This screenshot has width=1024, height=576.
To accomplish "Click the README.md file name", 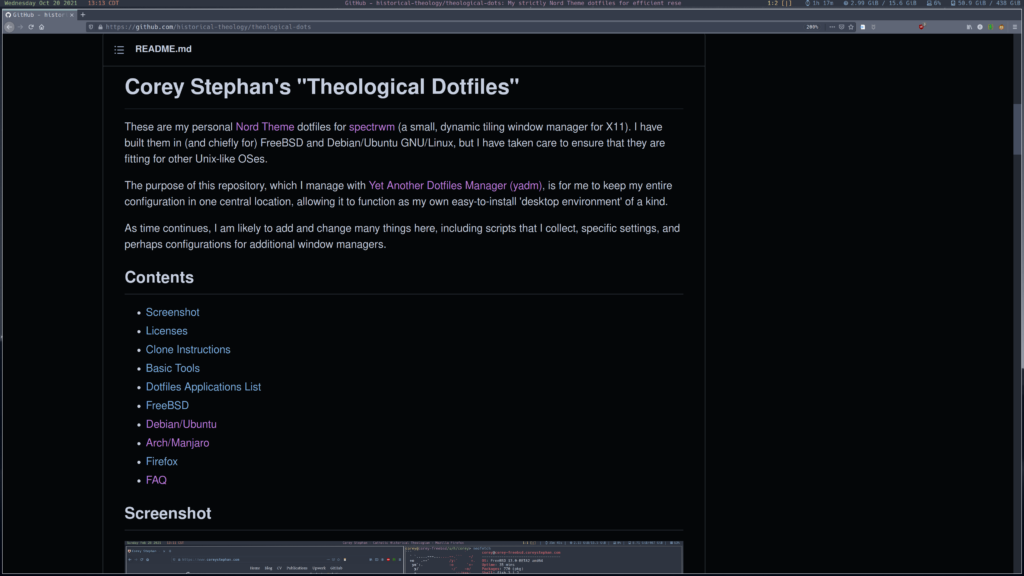I will tap(163, 49).
